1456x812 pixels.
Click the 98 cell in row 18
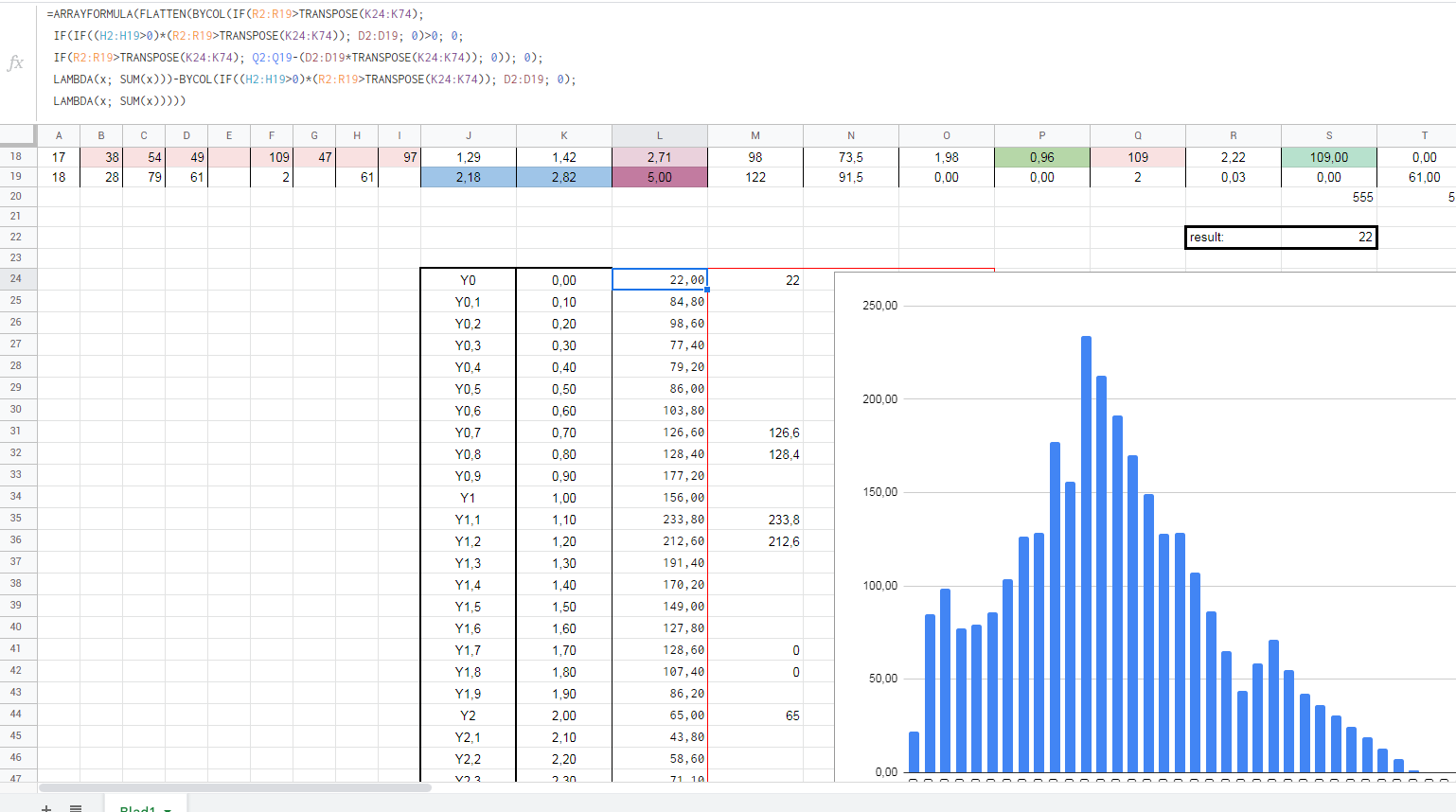(x=755, y=157)
